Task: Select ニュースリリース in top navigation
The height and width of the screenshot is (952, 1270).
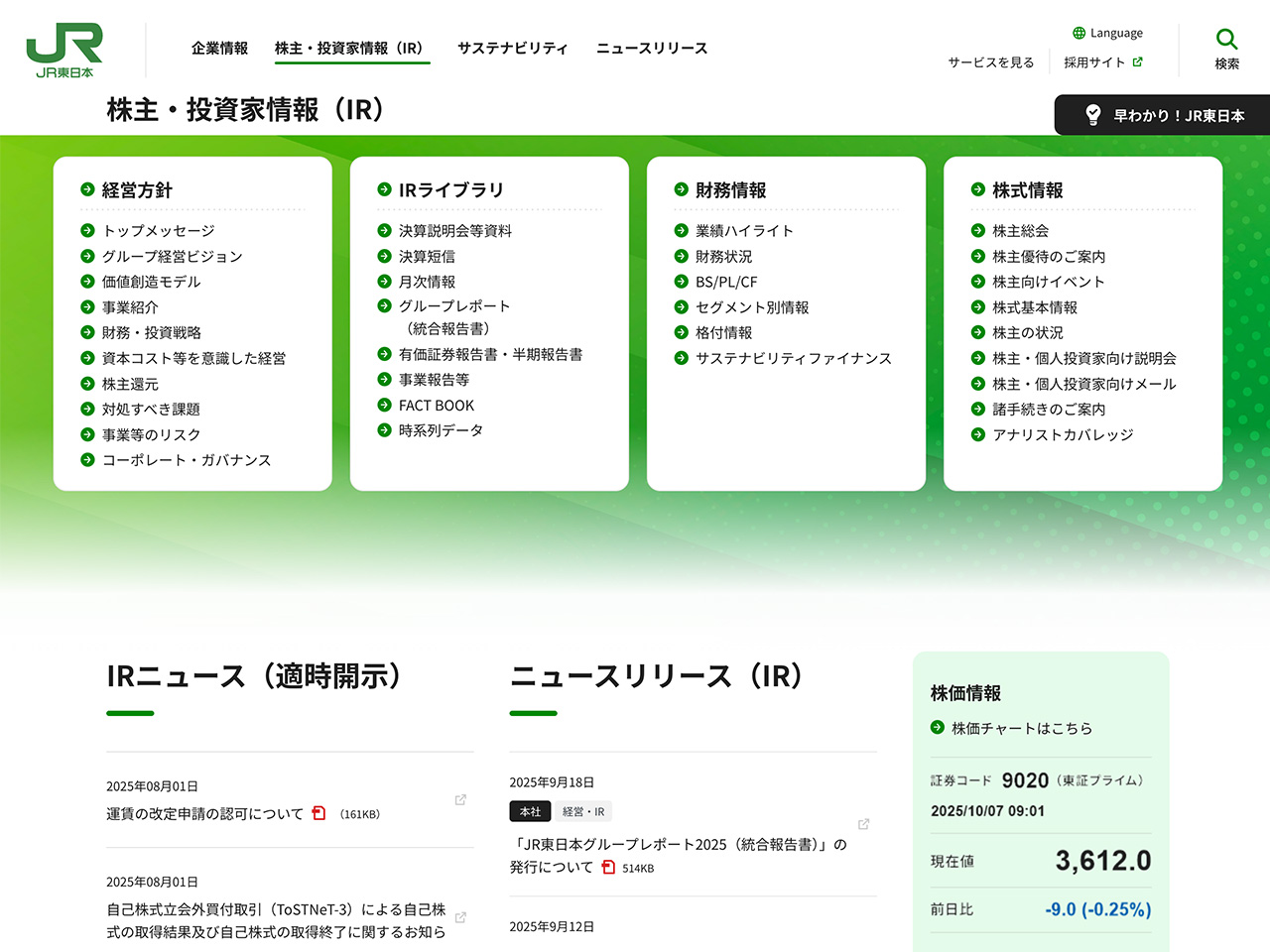Action: coord(652,49)
